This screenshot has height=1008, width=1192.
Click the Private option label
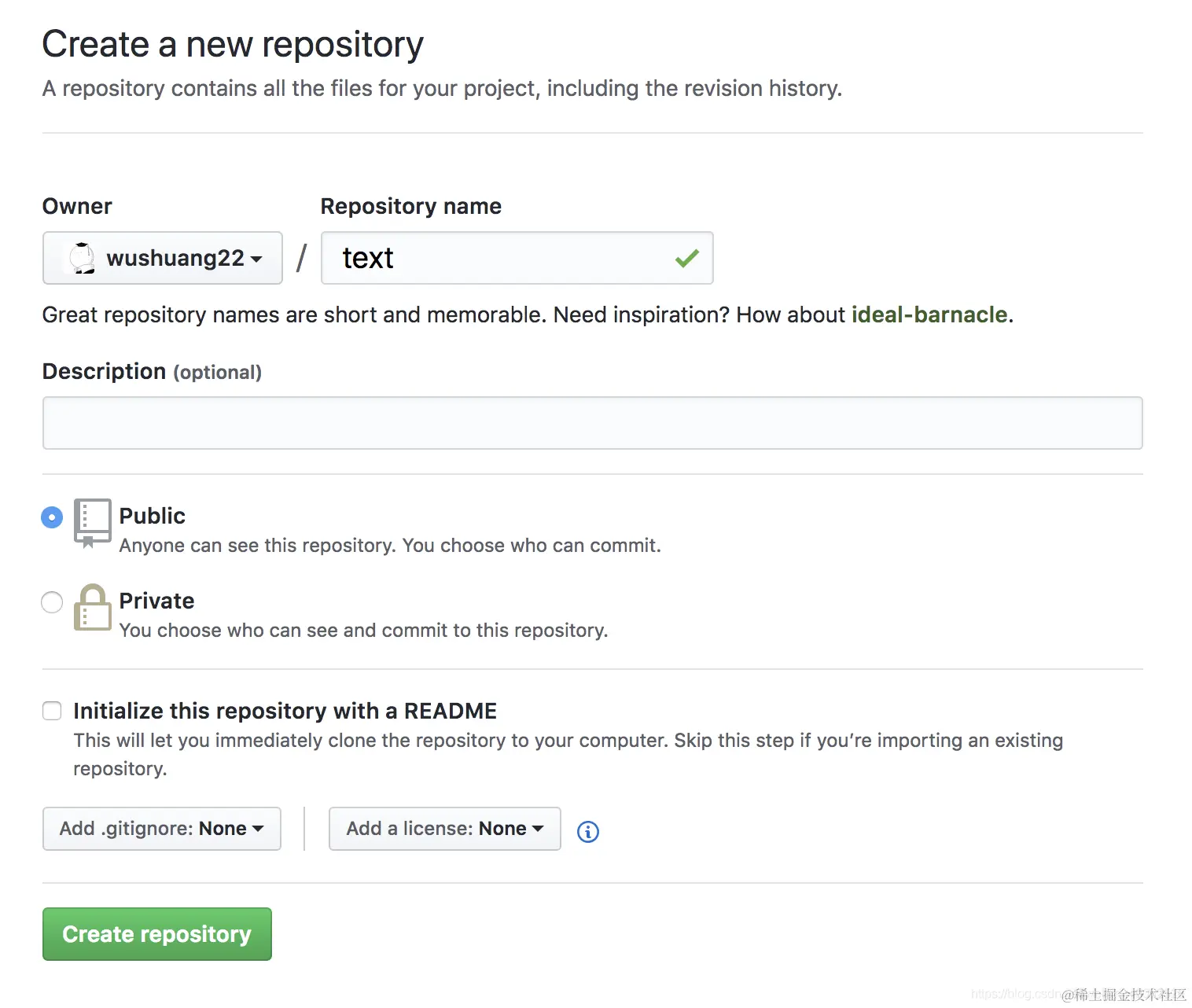point(156,601)
